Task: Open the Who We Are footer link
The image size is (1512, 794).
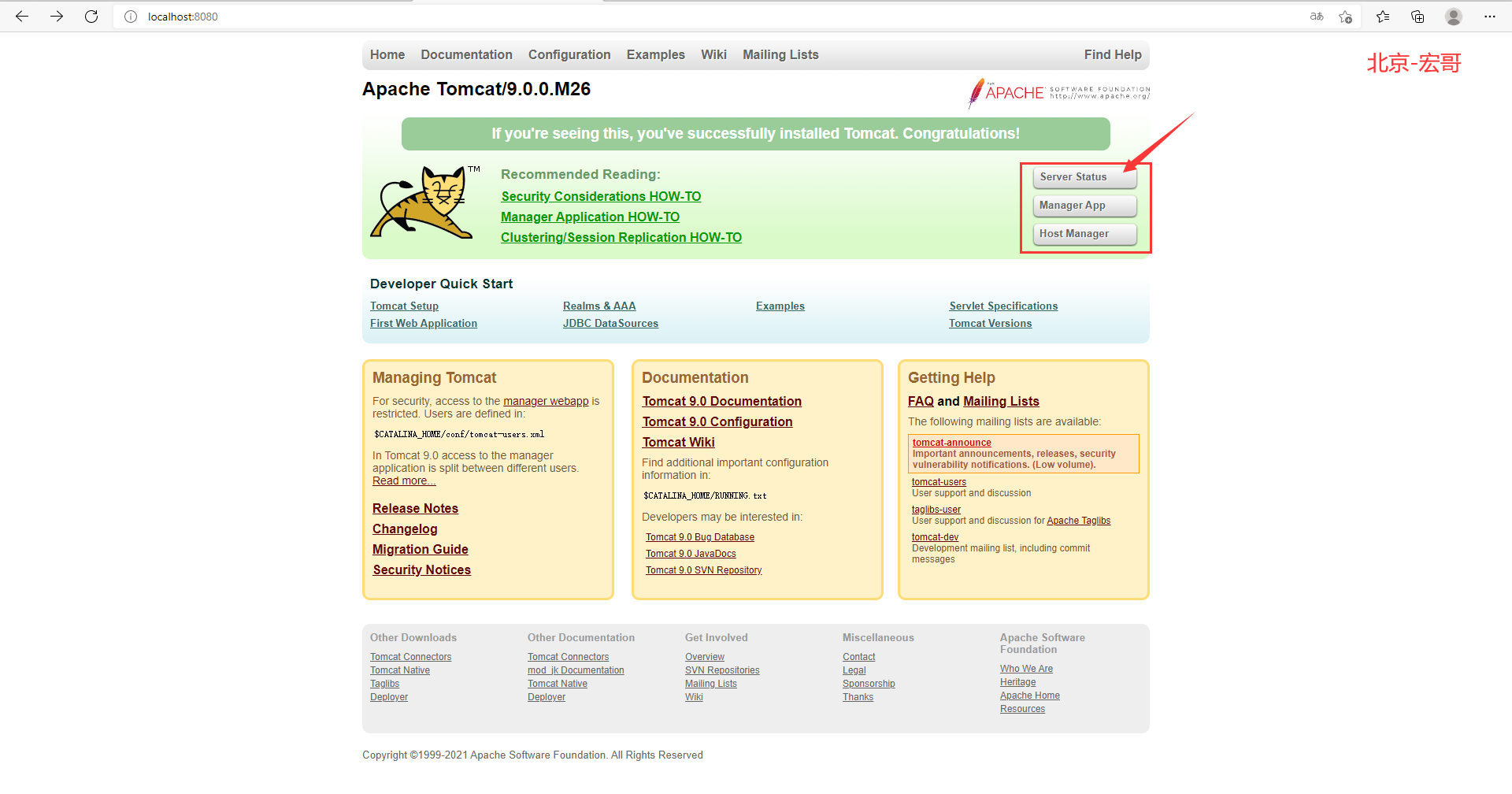Action: [1026, 669]
